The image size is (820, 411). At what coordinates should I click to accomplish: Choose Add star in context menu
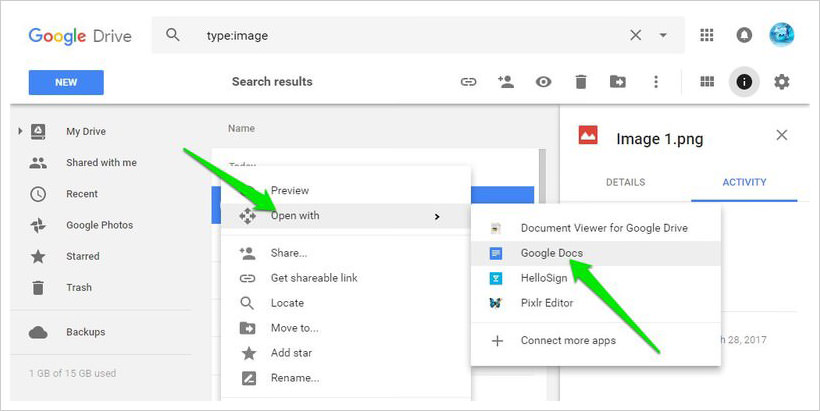coord(346,353)
